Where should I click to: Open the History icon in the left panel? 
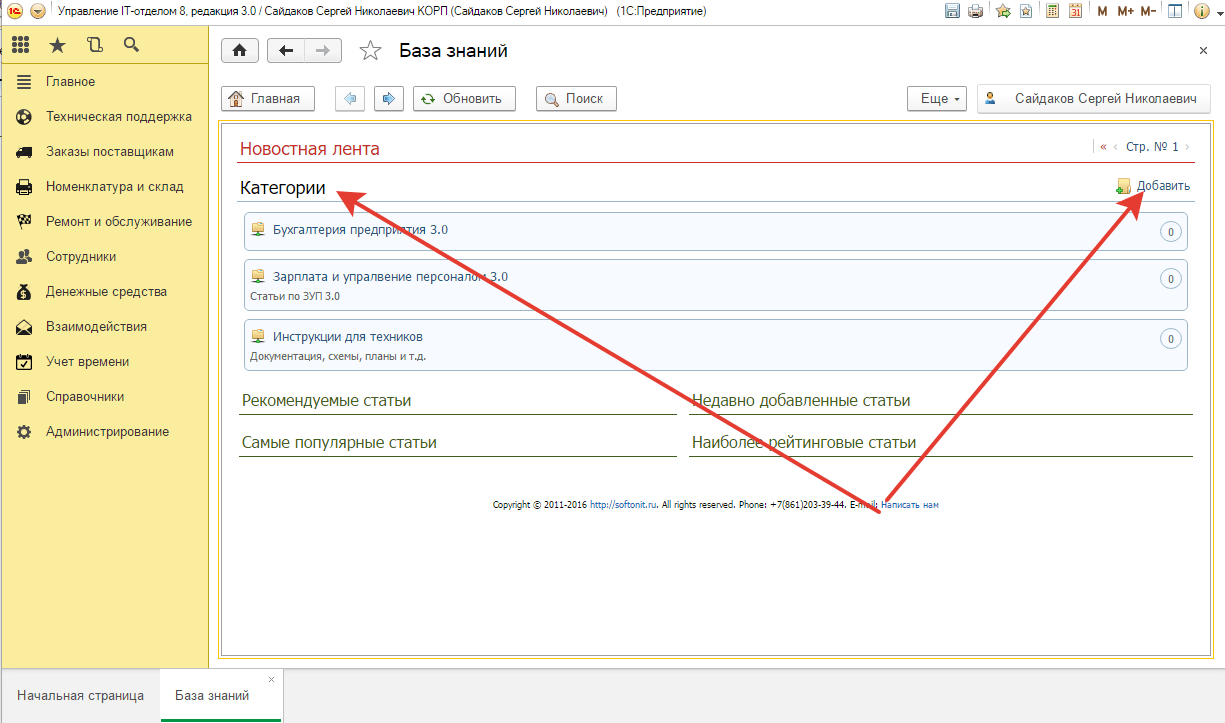95,45
